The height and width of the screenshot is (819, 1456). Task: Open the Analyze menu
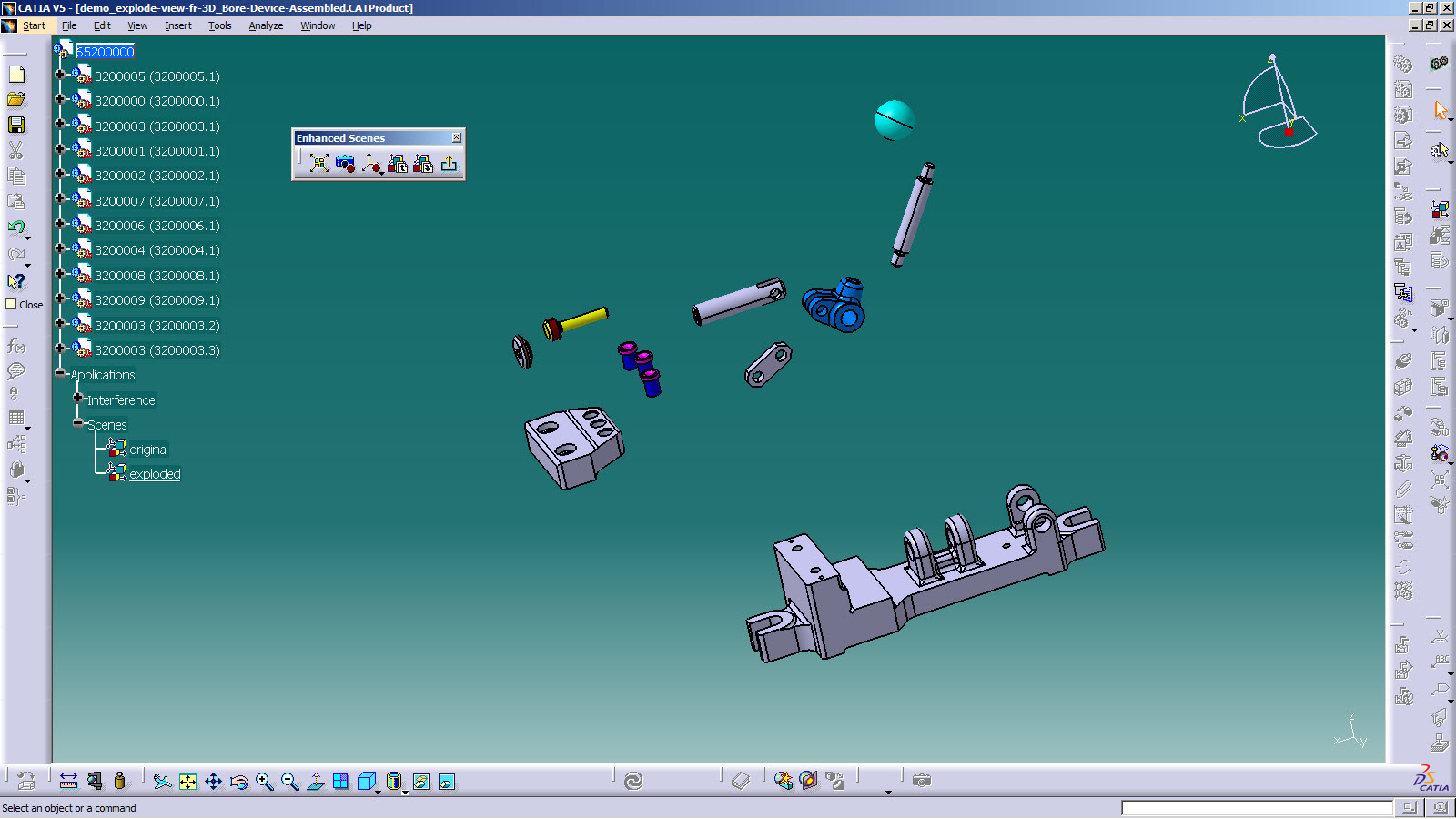click(266, 25)
